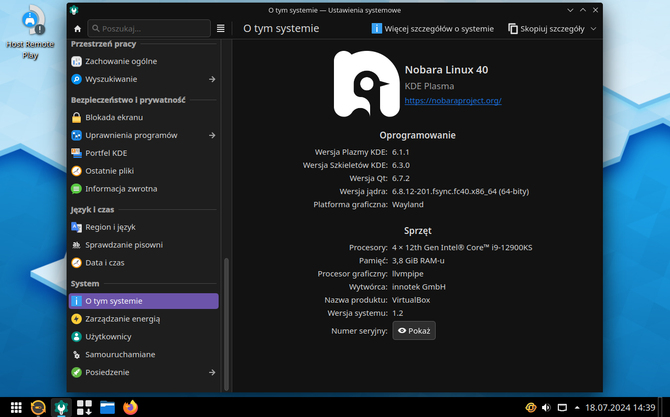Open Więcej szczegółów o systemie
The width and height of the screenshot is (670, 417).
[432, 29]
